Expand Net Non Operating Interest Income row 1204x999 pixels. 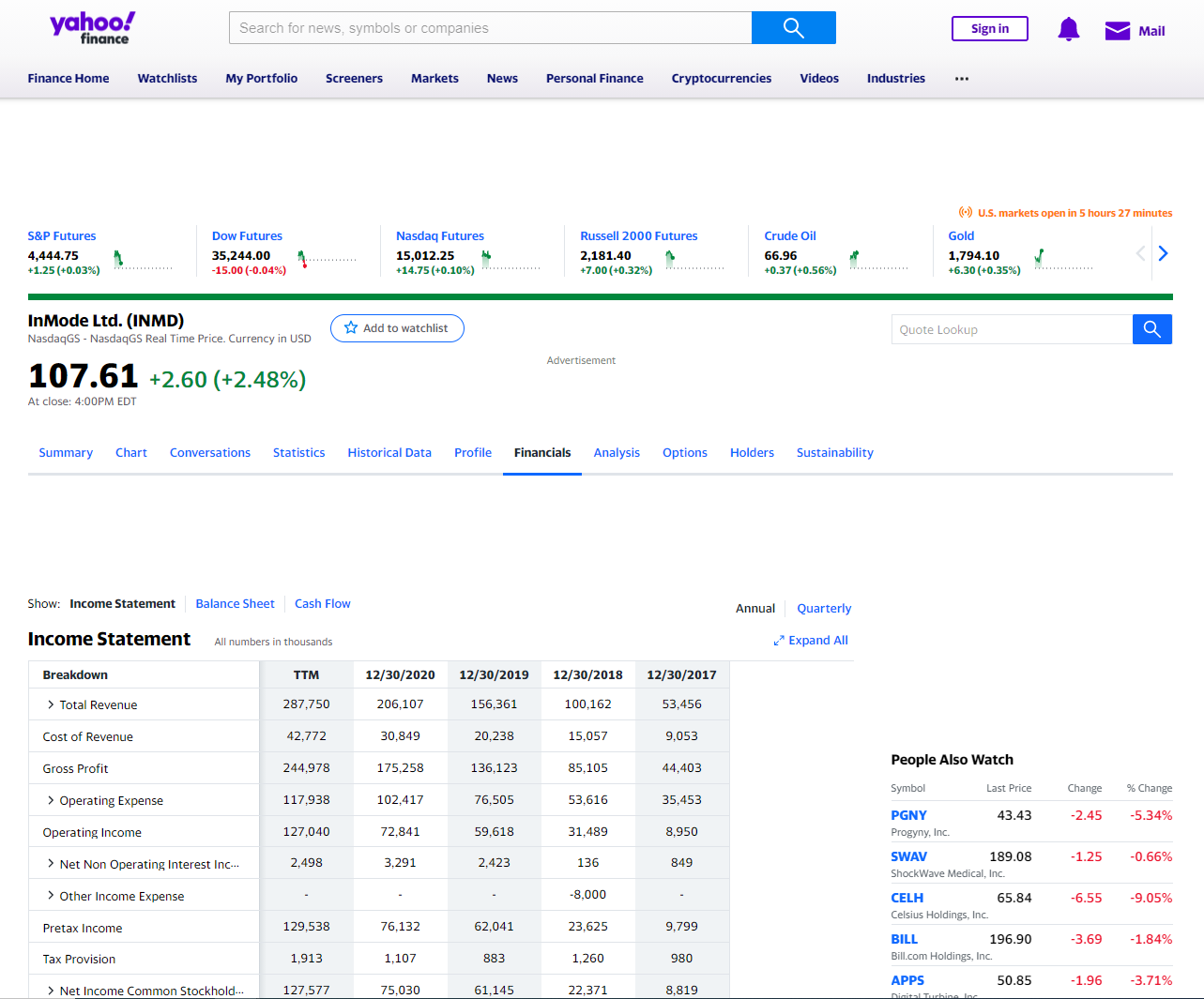51,864
